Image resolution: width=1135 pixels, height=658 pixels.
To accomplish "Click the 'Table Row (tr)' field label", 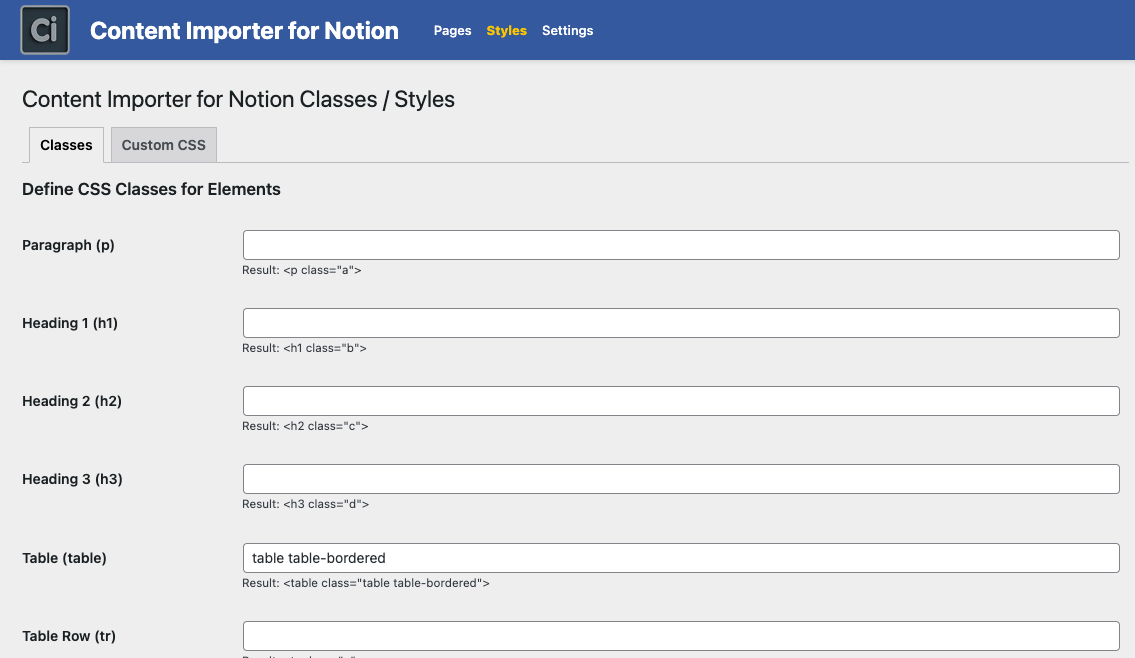I will click(x=70, y=636).
